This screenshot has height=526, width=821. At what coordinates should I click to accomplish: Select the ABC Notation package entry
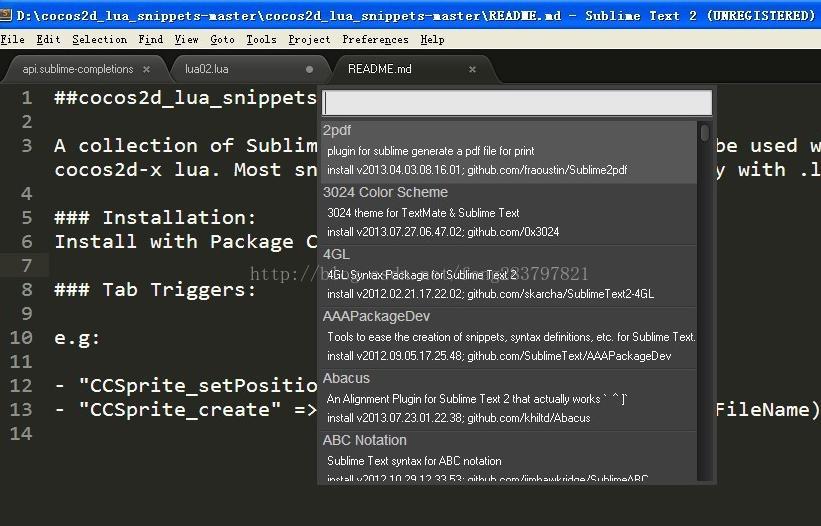click(509, 456)
